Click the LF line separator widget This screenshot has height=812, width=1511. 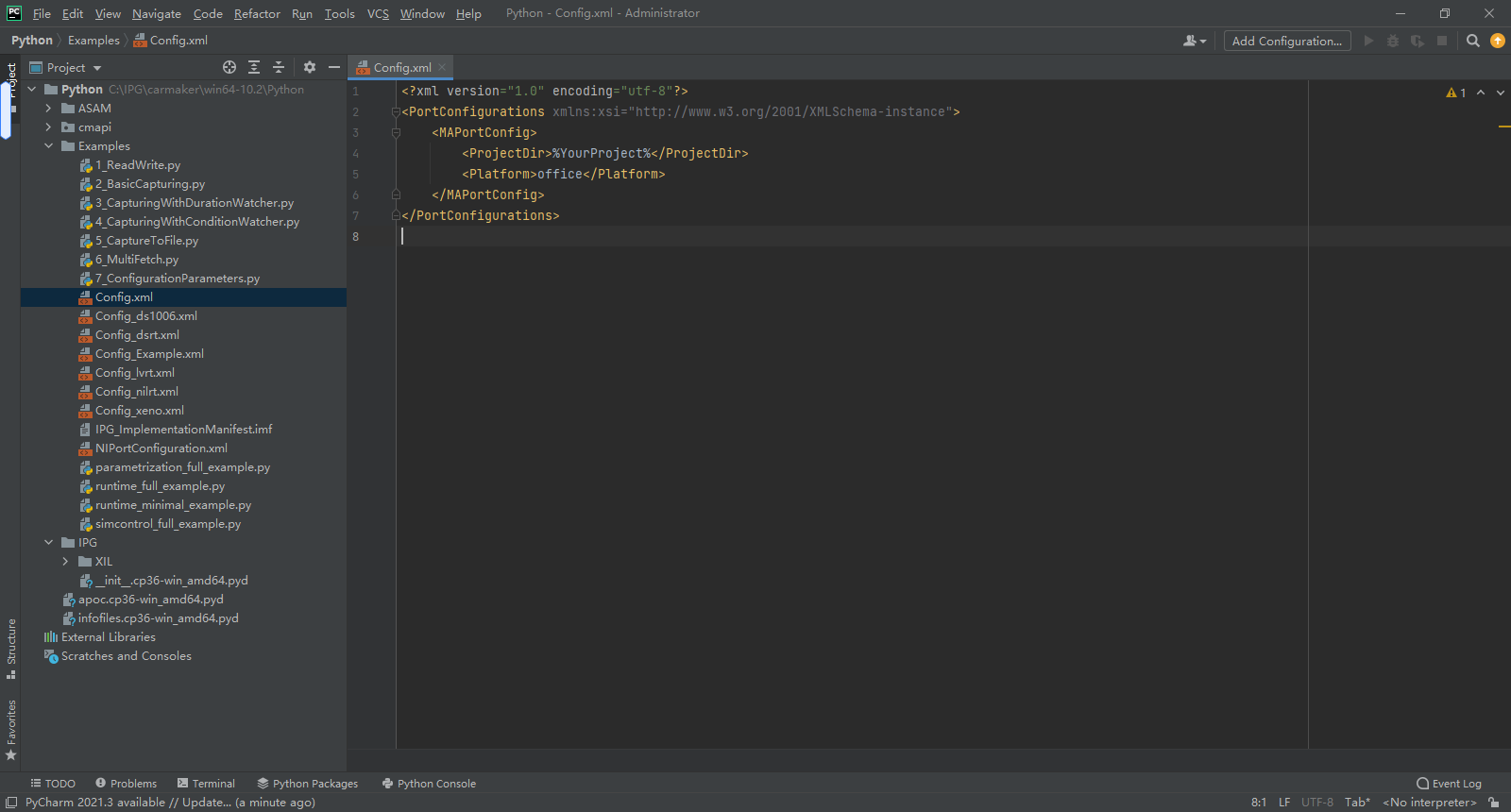click(1284, 803)
